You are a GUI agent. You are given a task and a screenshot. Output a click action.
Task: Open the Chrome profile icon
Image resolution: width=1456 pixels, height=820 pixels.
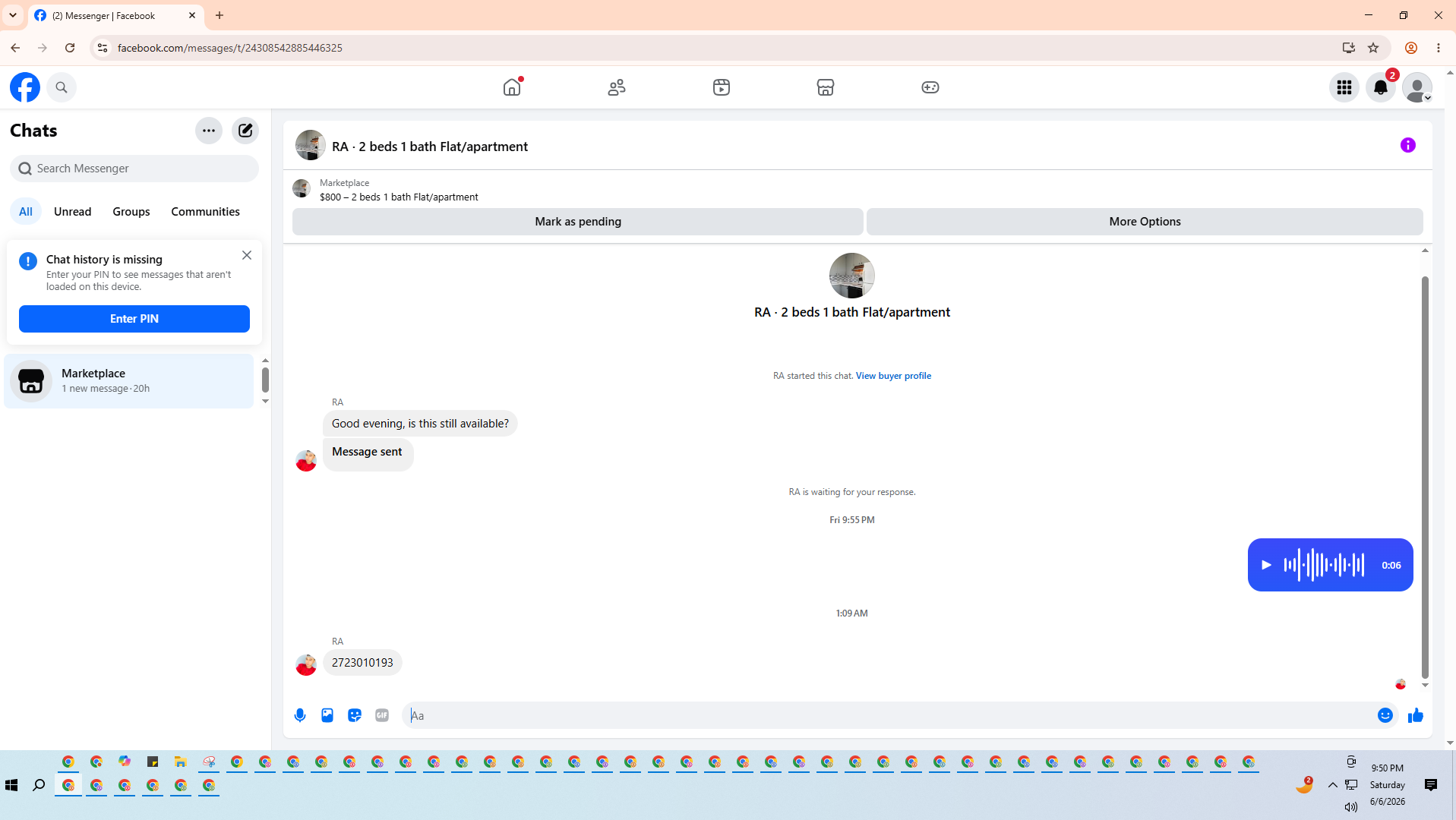pyautogui.click(x=1411, y=48)
